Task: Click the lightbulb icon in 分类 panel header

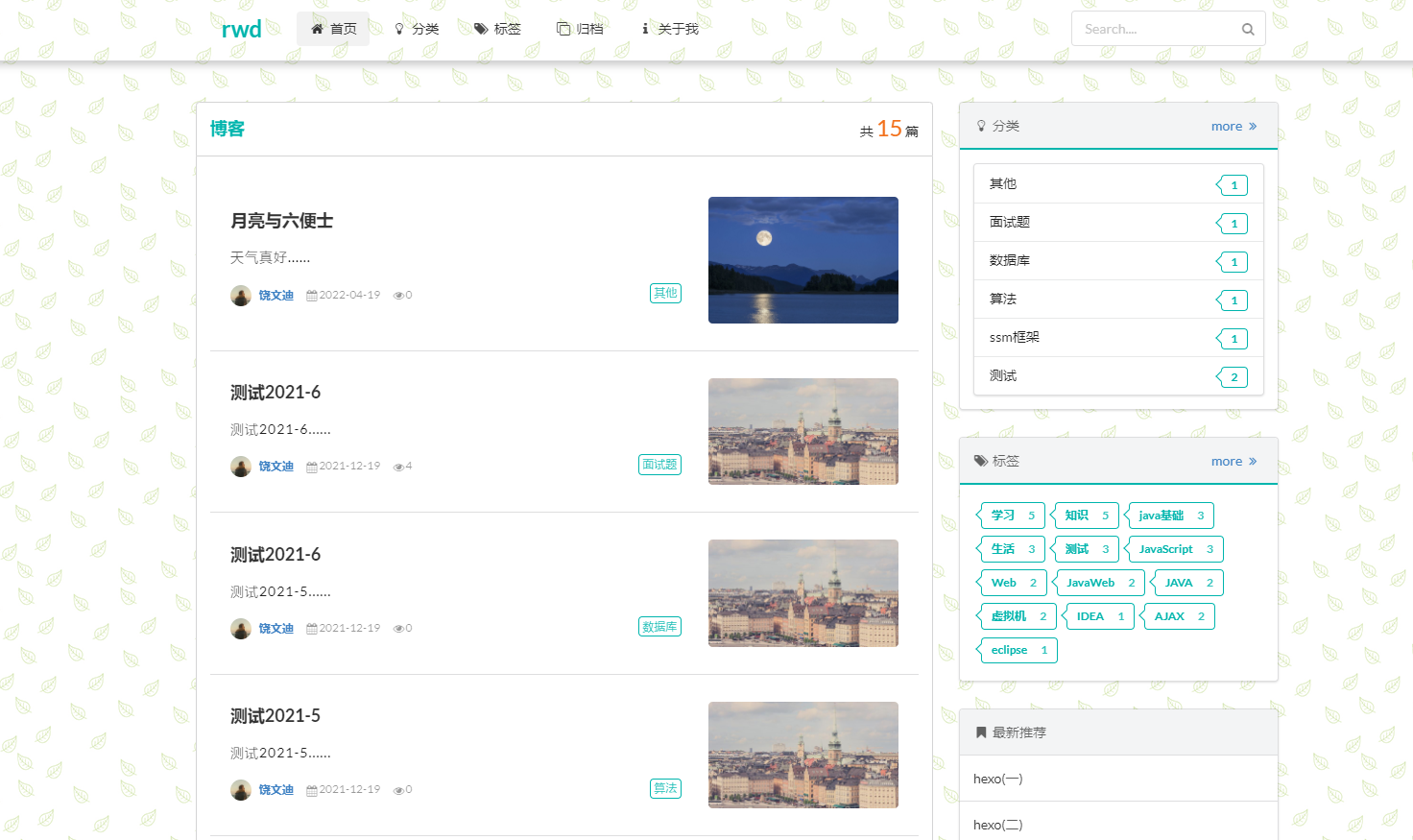Action: [x=981, y=126]
